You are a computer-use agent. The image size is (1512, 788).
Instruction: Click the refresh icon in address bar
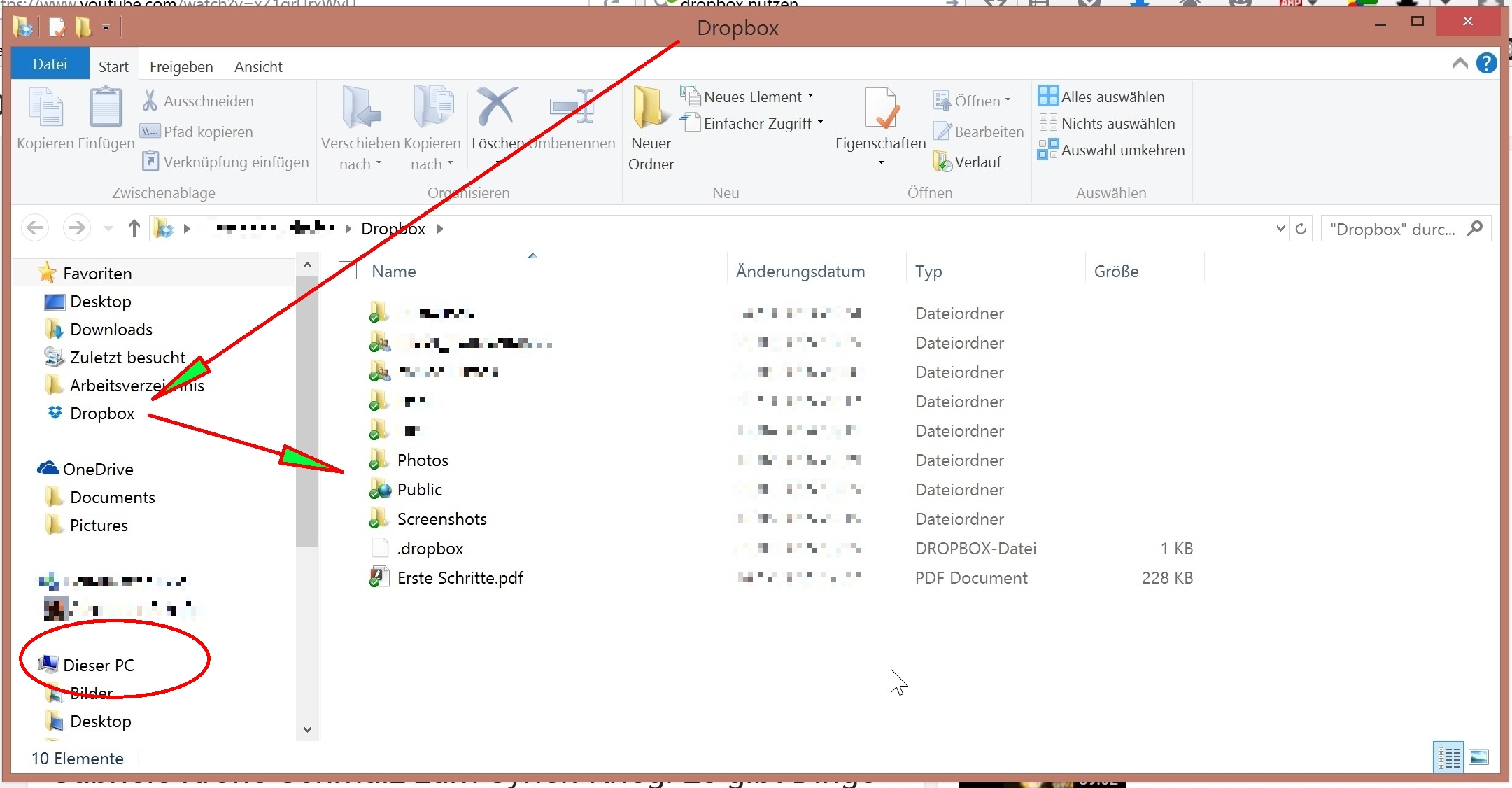click(x=1301, y=229)
